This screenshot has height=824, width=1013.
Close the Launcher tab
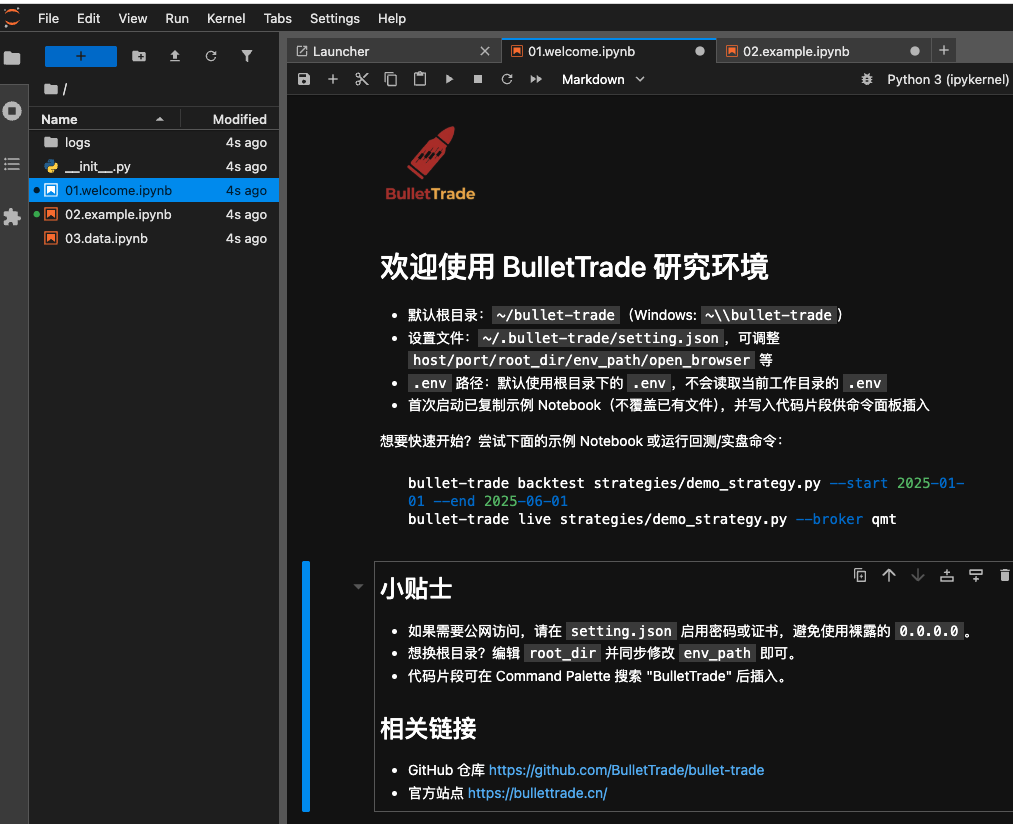(485, 51)
